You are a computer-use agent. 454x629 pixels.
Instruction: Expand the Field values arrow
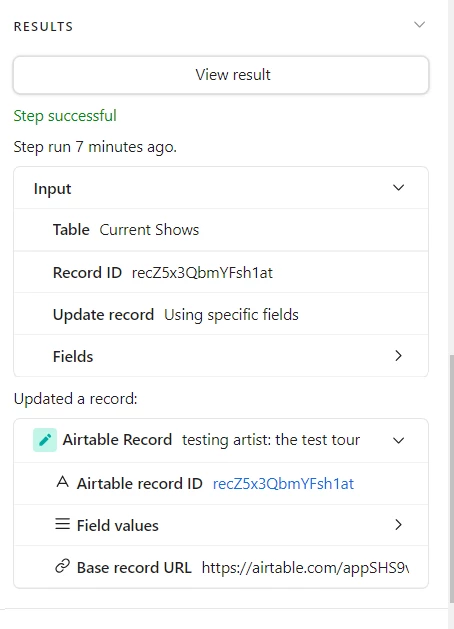click(x=398, y=525)
